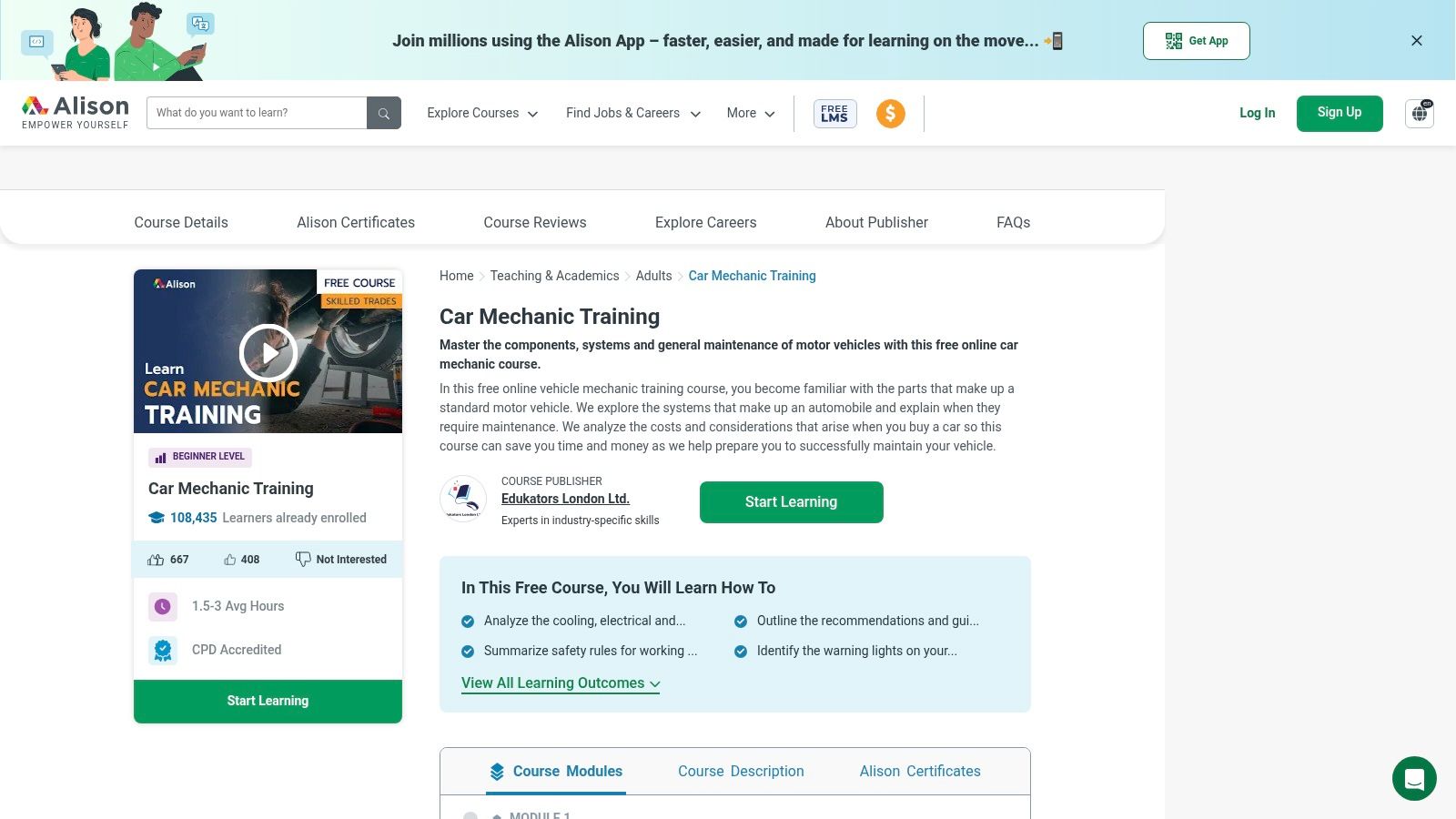The image size is (1456, 819).
Task: Select the Course Modules tab
Action: [x=556, y=772]
